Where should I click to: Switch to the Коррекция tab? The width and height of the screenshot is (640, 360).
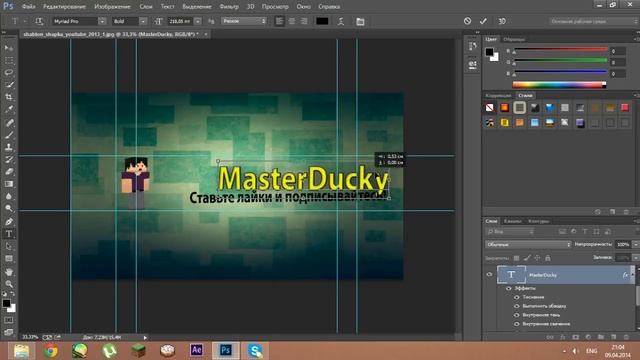(498, 96)
